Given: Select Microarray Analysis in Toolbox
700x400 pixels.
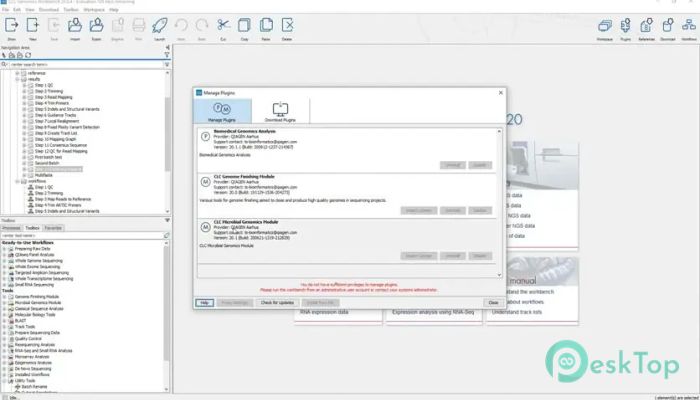Looking at the screenshot, I should [x=32, y=357].
